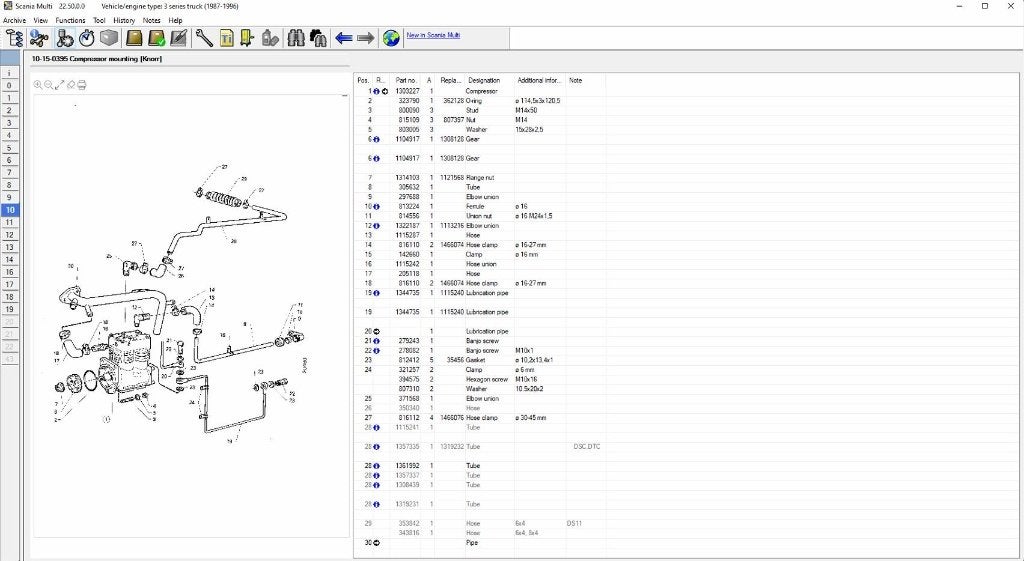The height and width of the screenshot is (561, 1024).
Task: Open the Notes menu
Action: 152,20
